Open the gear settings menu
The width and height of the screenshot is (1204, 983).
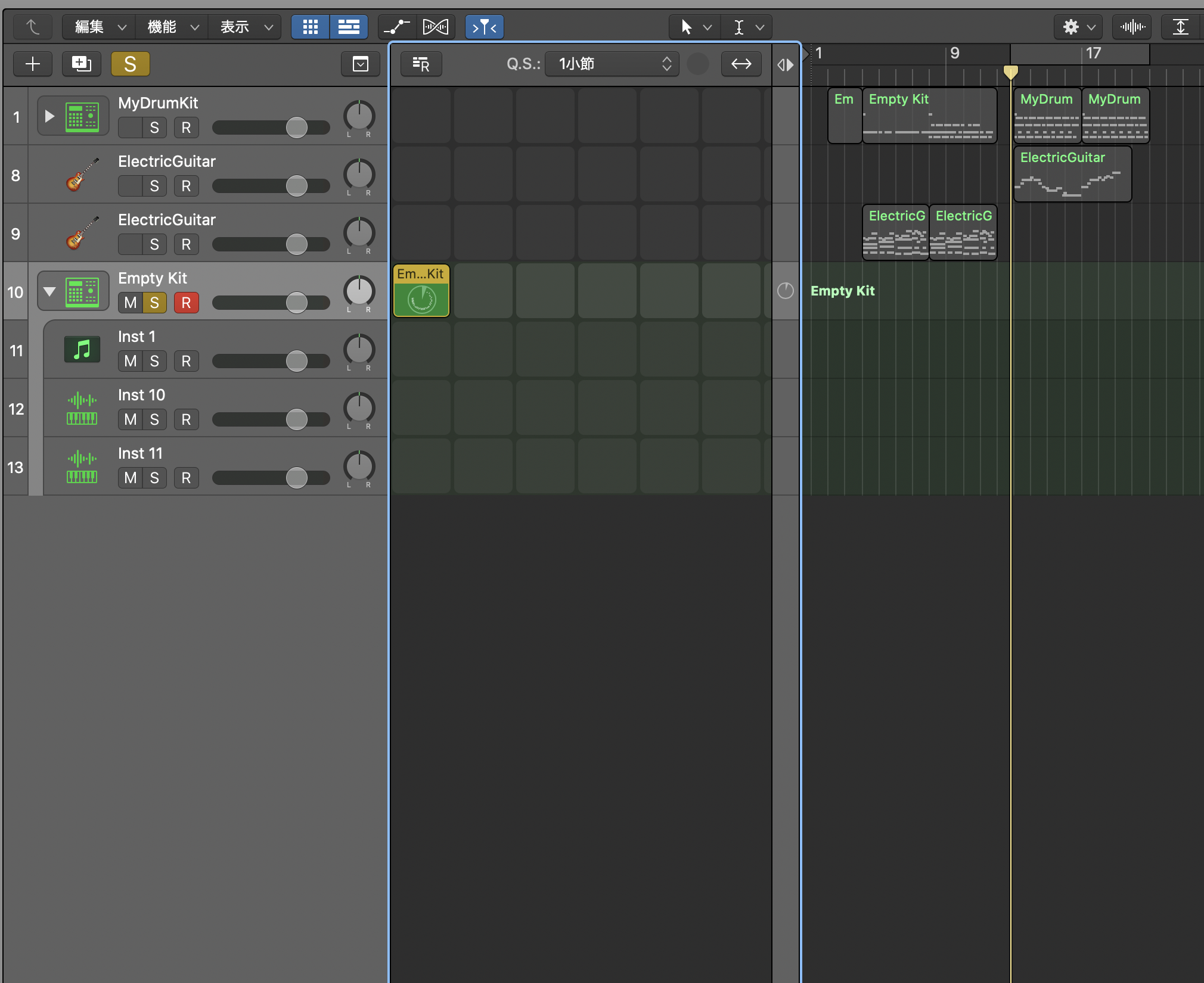coord(1078,27)
